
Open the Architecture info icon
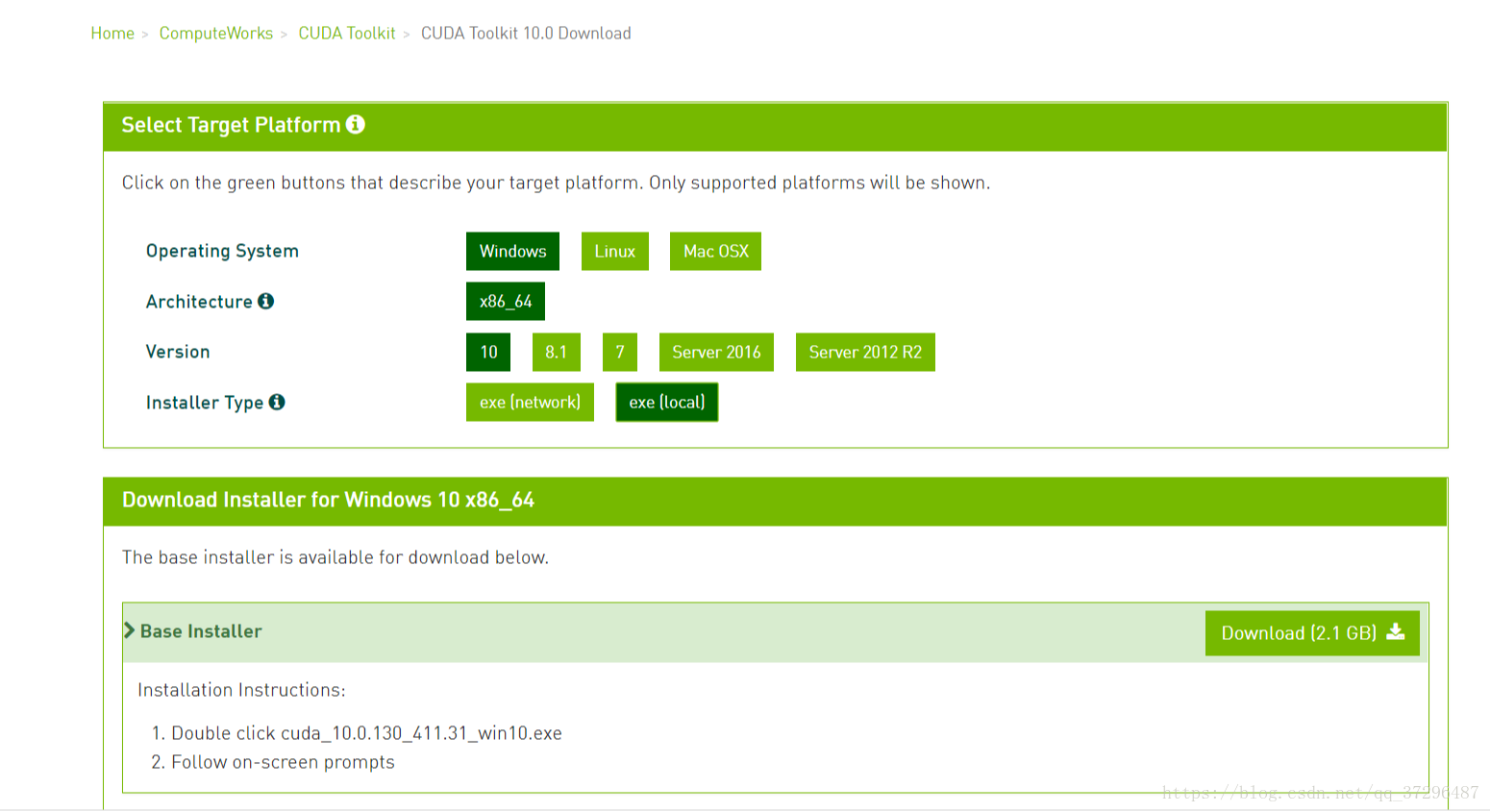tap(266, 301)
